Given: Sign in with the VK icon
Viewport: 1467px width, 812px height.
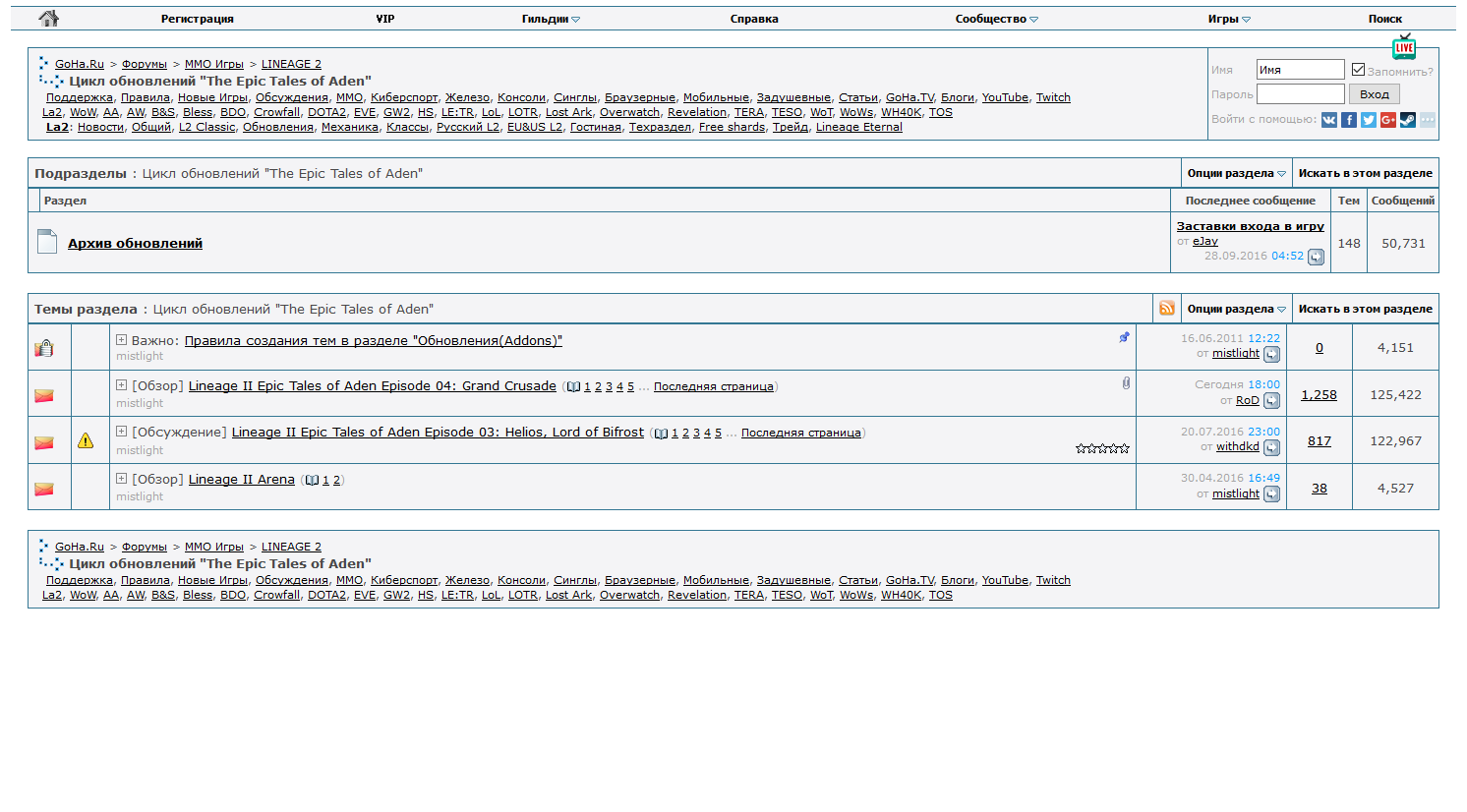Looking at the screenshot, I should (1329, 120).
